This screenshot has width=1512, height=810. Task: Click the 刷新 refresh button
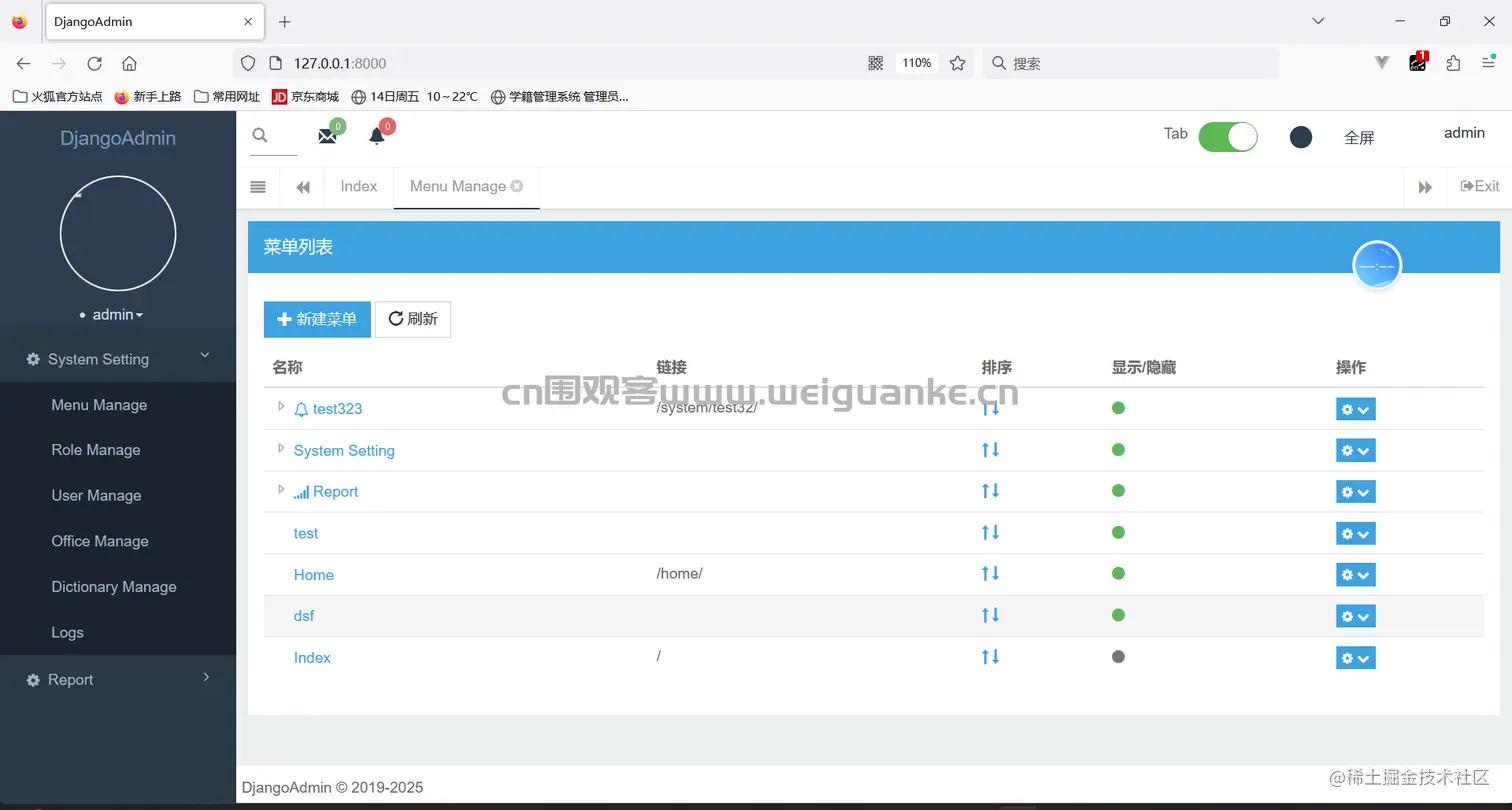pyautogui.click(x=413, y=319)
